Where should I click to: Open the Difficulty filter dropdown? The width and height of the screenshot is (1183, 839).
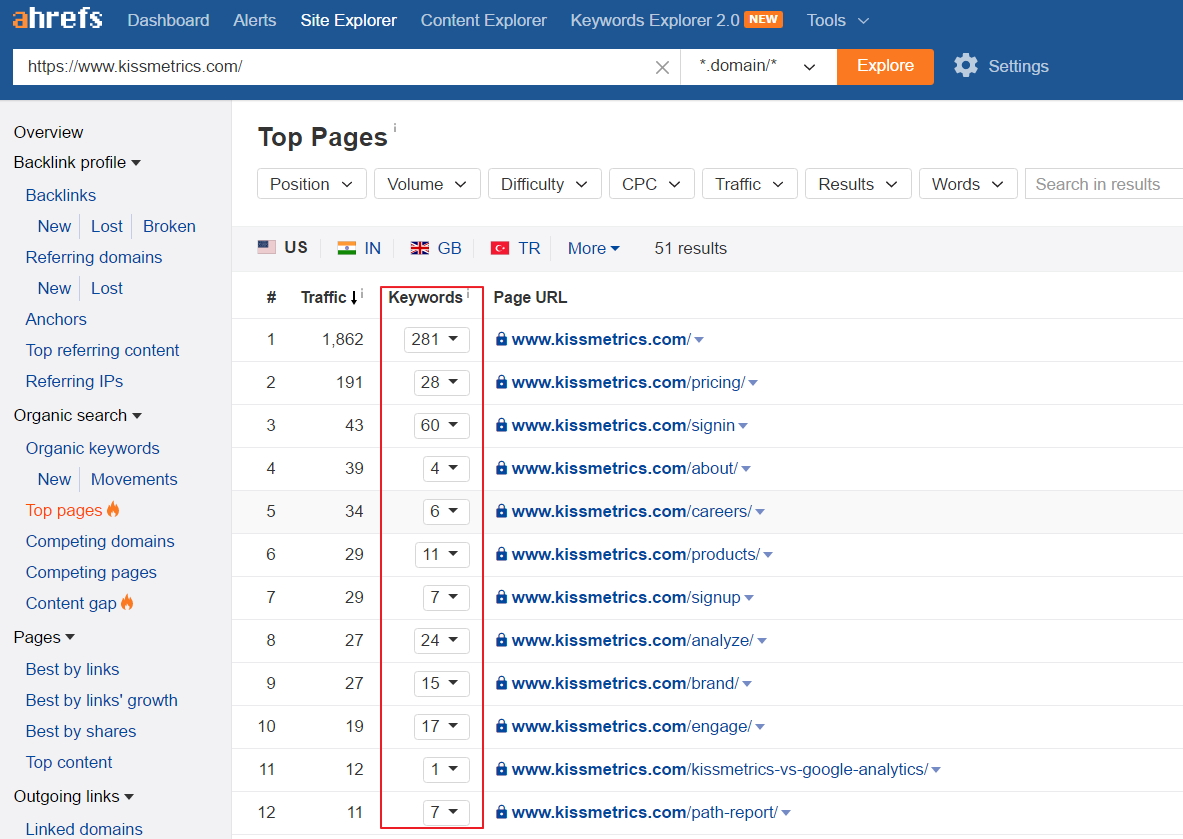tap(544, 183)
